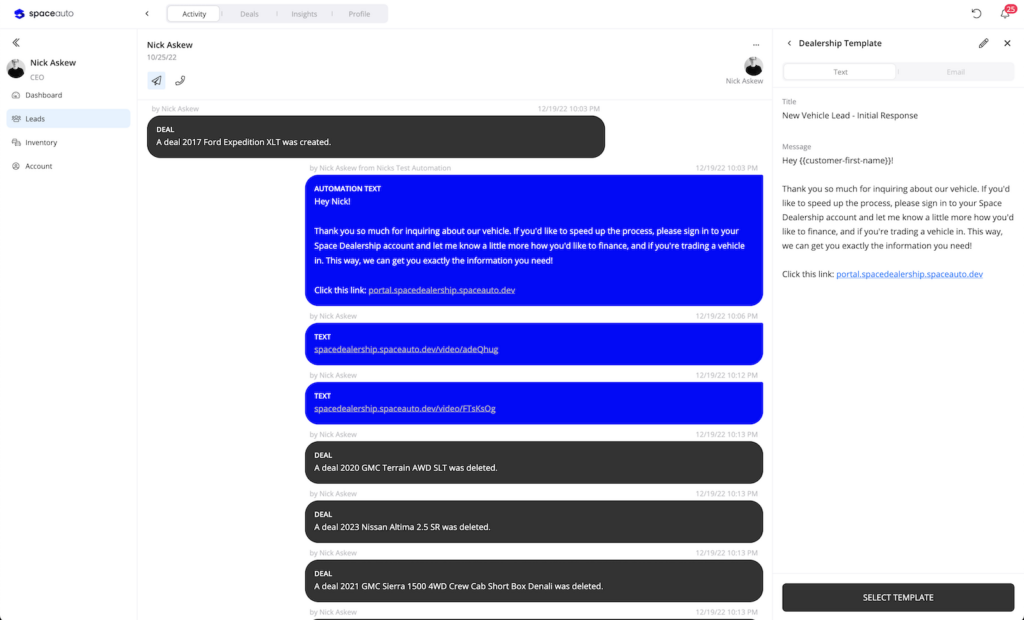Click the SELECT TEMPLATE button
Viewport: 1024px width, 620px height.
coord(897,597)
